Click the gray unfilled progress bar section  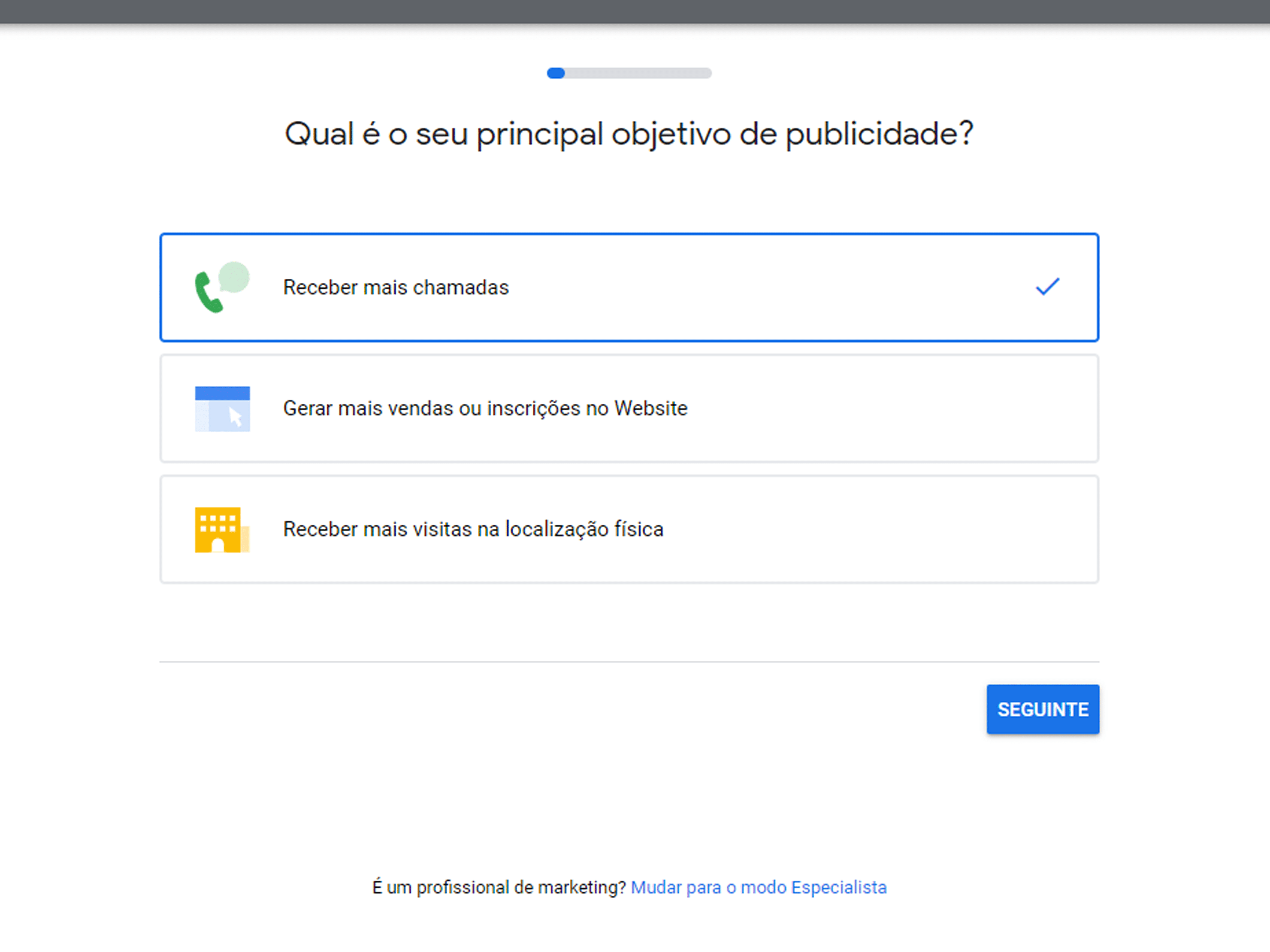pyautogui.click(x=639, y=73)
